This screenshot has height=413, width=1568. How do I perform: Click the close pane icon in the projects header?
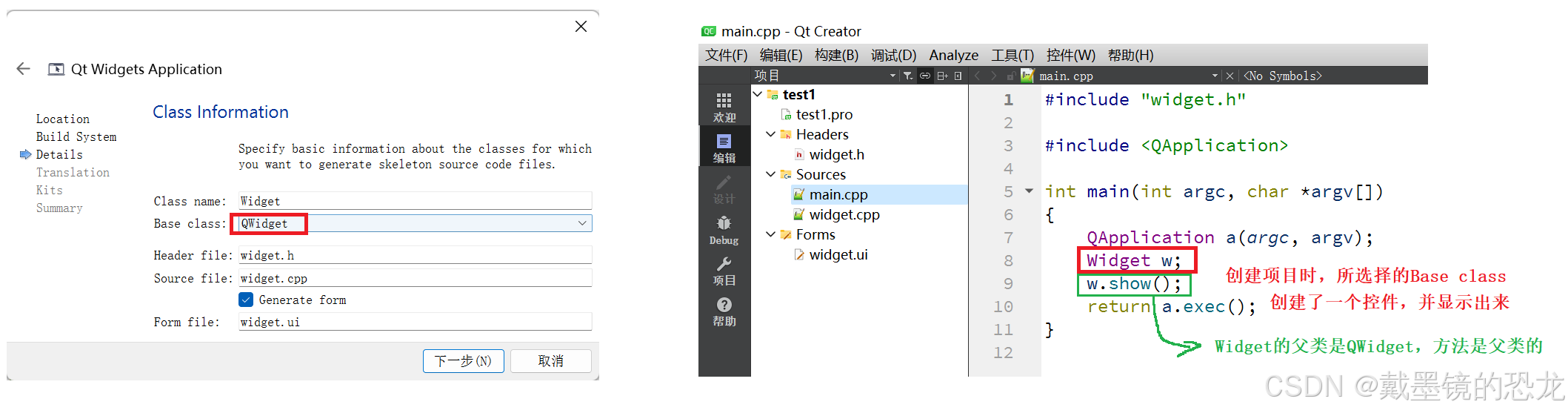click(958, 76)
